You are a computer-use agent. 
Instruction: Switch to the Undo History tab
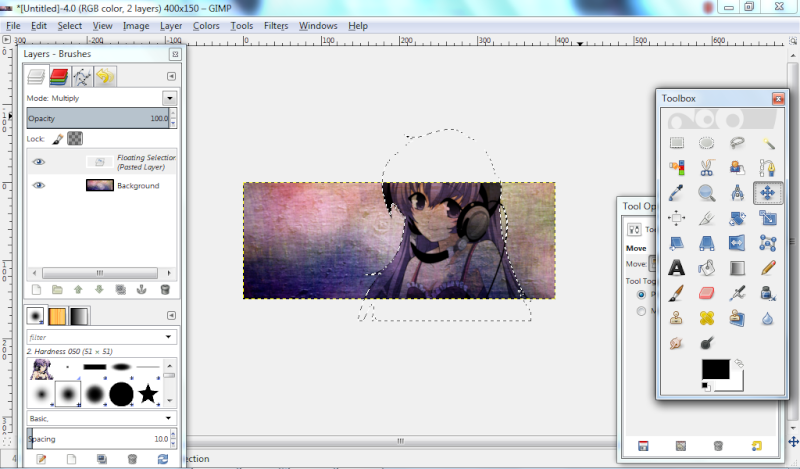click(x=105, y=77)
